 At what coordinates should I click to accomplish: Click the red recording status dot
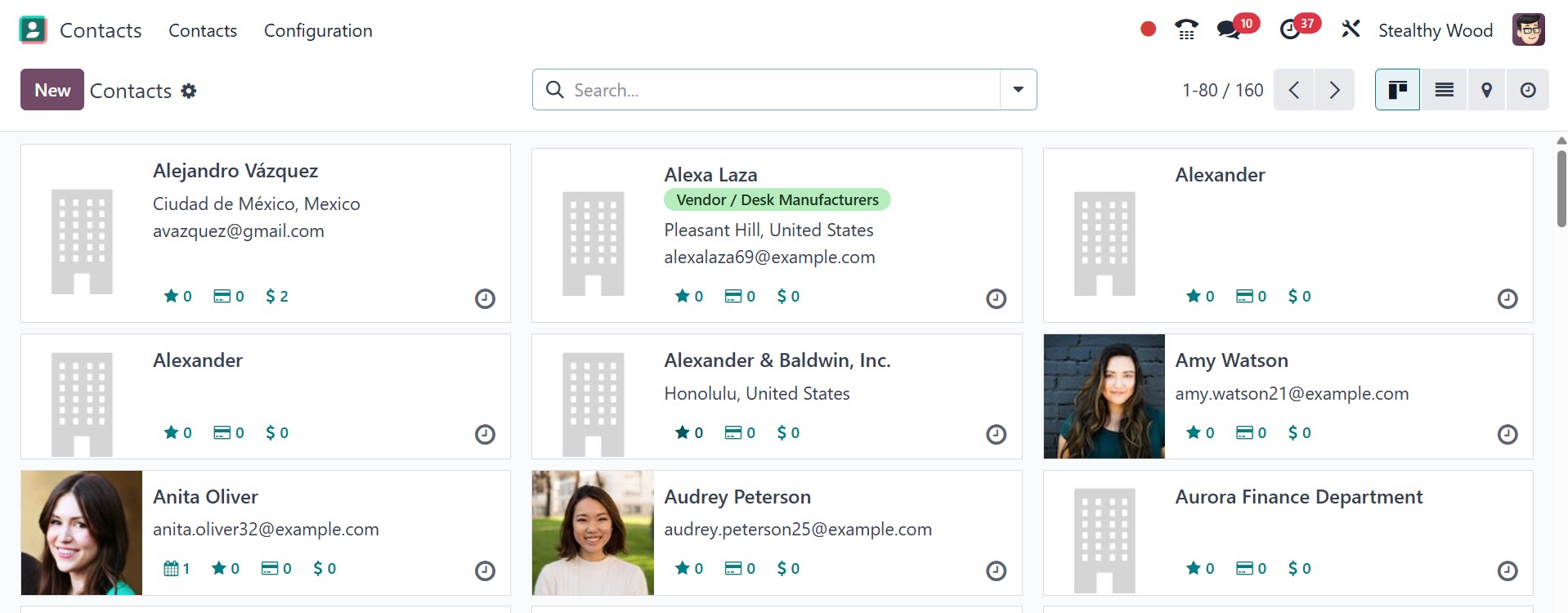1148,29
